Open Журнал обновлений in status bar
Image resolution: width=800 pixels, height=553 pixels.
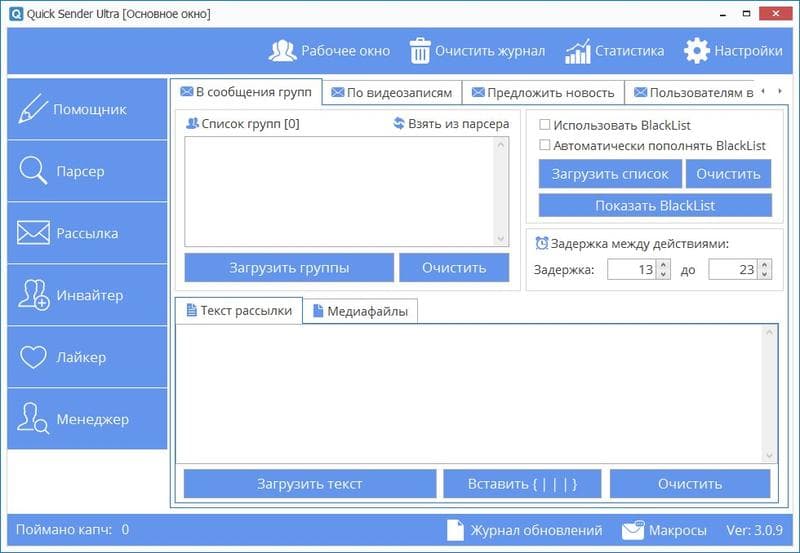525,530
